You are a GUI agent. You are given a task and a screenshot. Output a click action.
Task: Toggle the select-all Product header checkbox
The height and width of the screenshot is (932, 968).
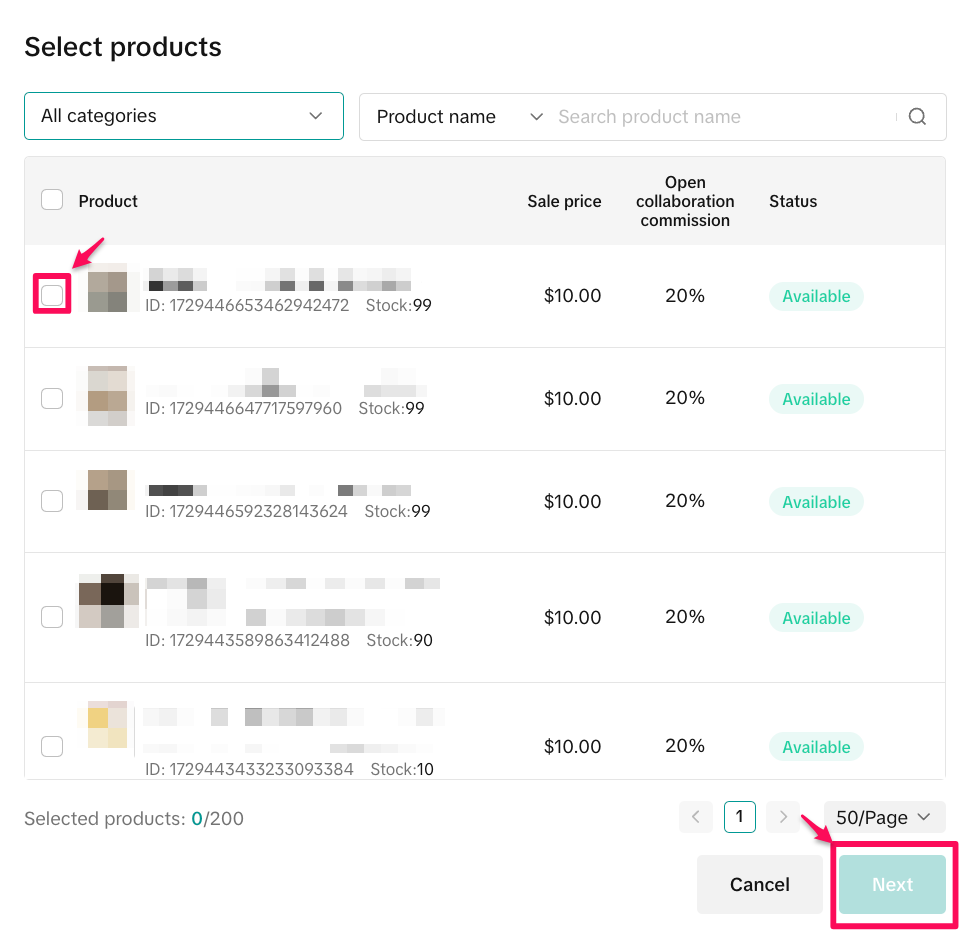click(x=52, y=200)
